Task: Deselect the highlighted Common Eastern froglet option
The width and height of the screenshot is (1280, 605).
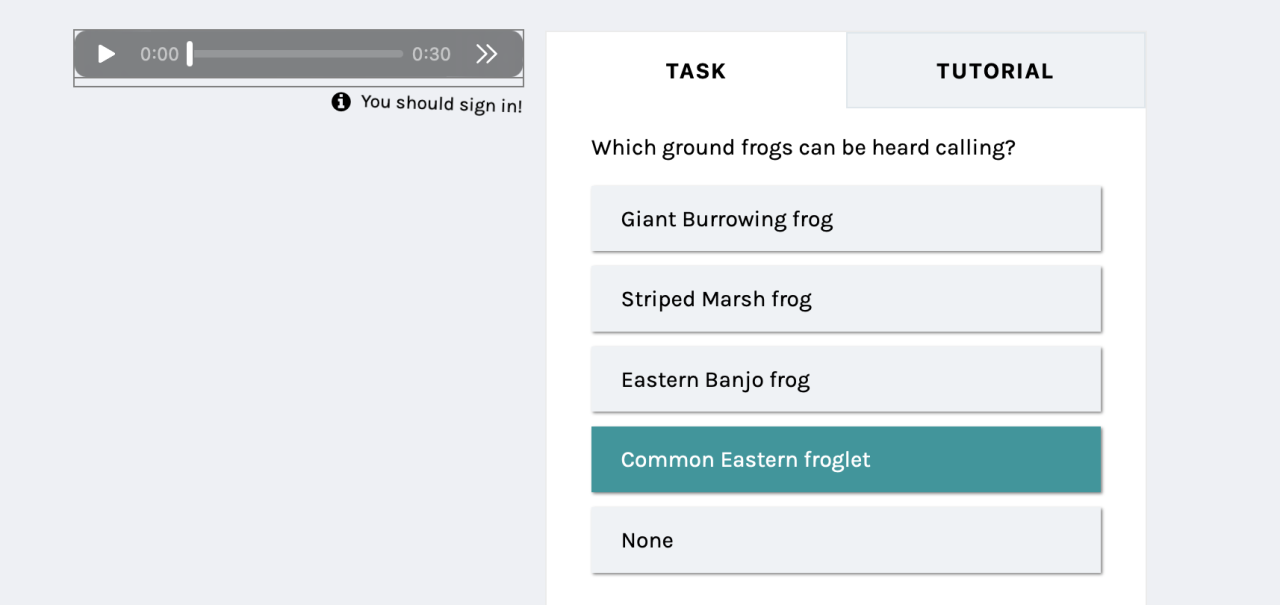Action: (846, 460)
